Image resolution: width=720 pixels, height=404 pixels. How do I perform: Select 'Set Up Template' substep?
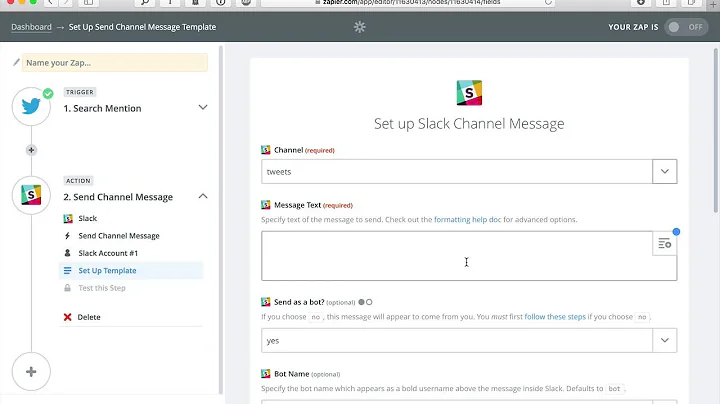coord(131,270)
